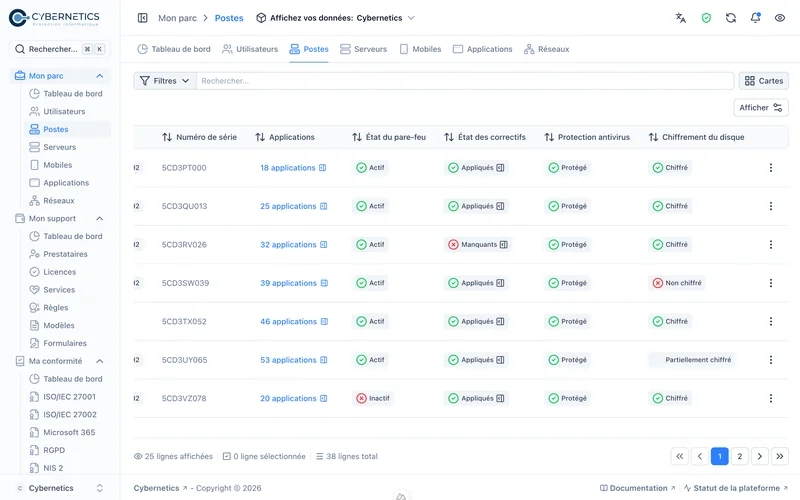Open the Cybernetics organization switcher
The image size is (800, 500).
pyautogui.click(x=60, y=488)
